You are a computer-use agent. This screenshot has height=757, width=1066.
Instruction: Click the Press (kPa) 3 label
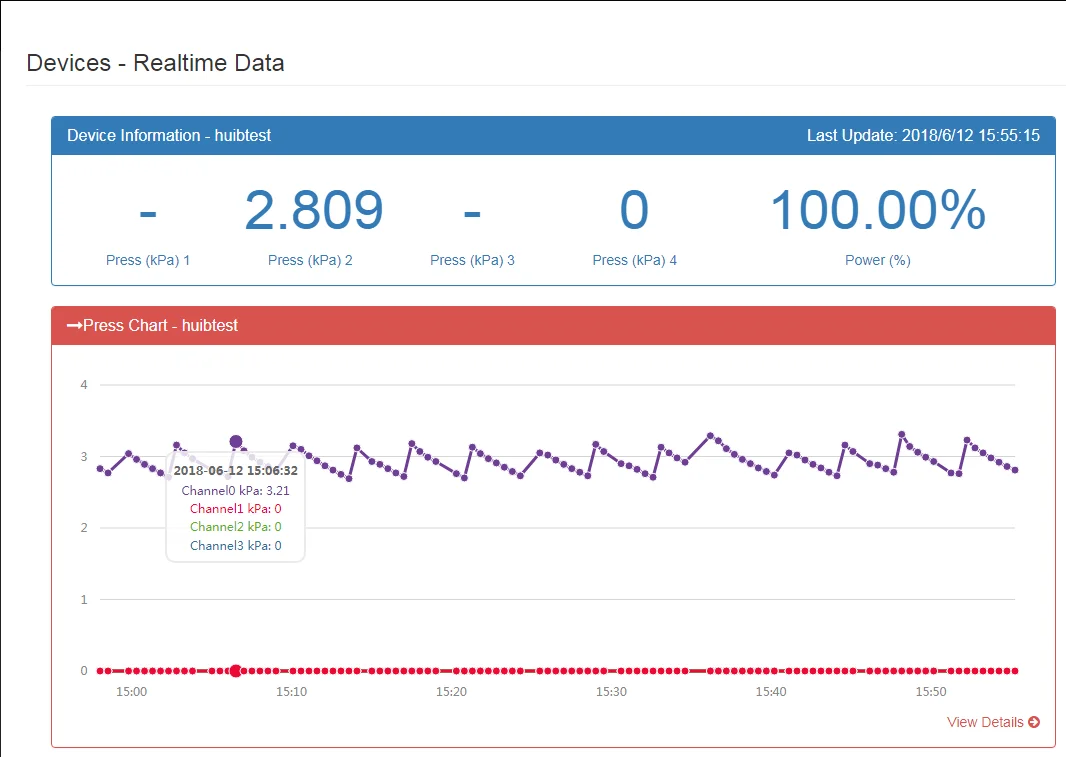(x=472, y=260)
